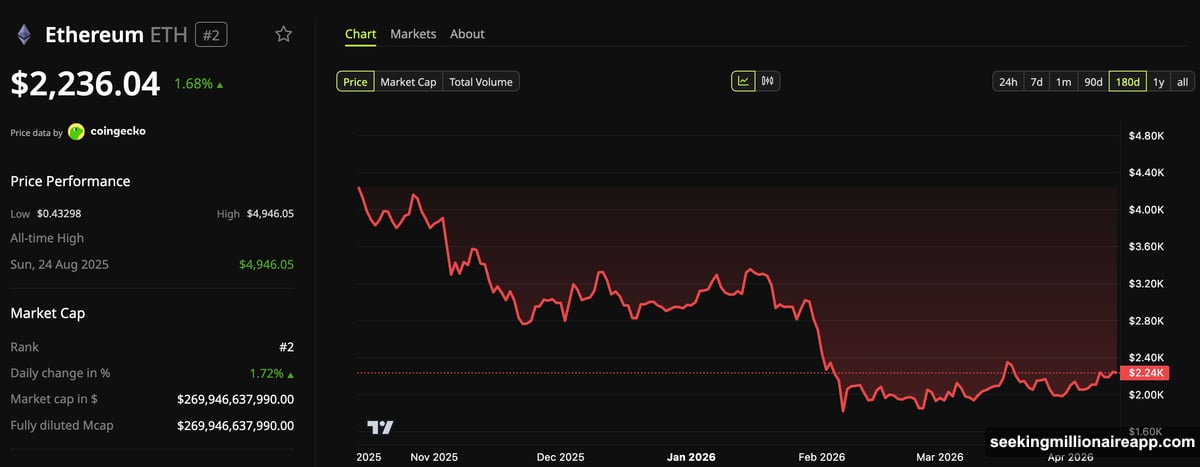Click the #2 rank badge beside ETH

212,35
